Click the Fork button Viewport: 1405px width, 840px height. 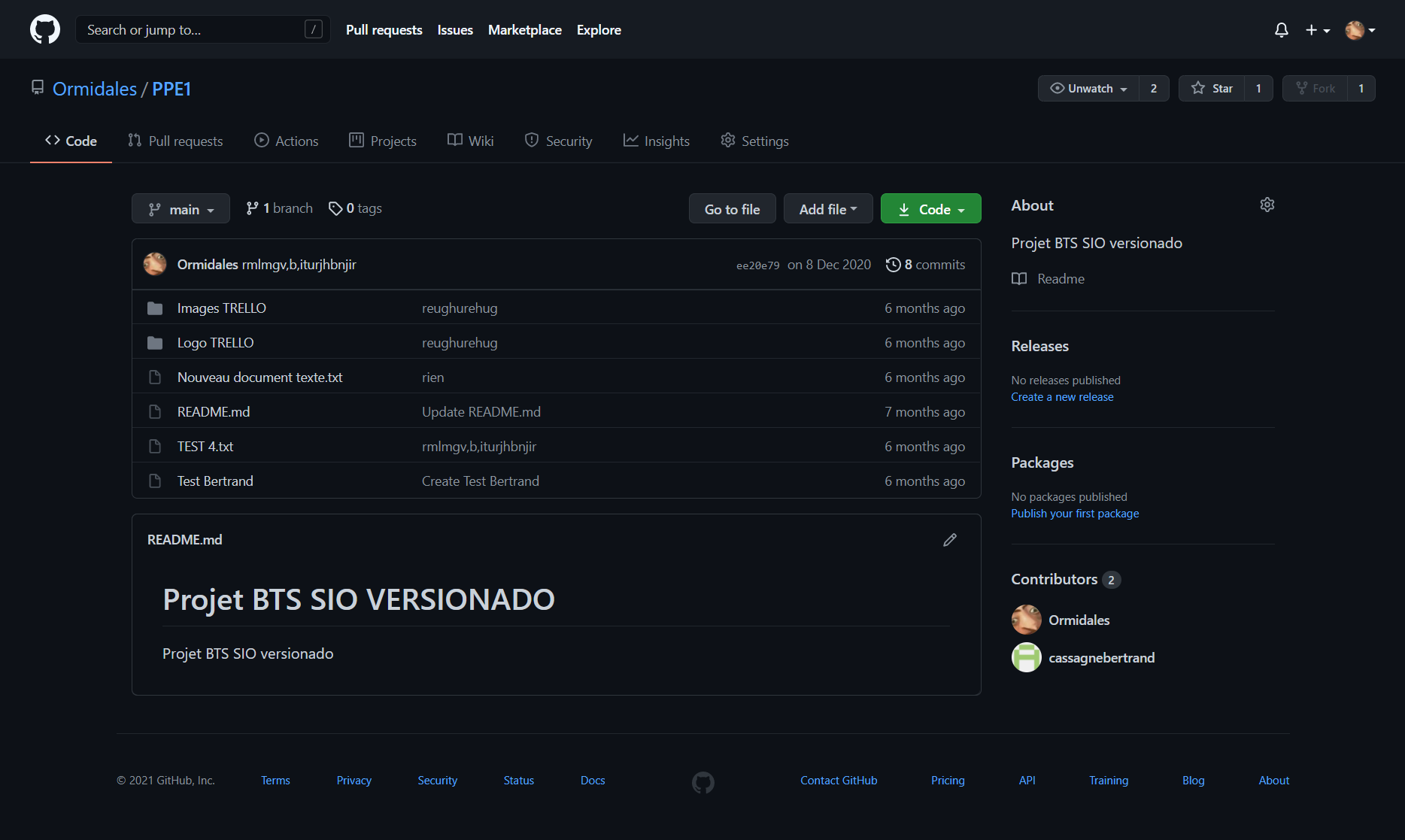(x=1315, y=88)
